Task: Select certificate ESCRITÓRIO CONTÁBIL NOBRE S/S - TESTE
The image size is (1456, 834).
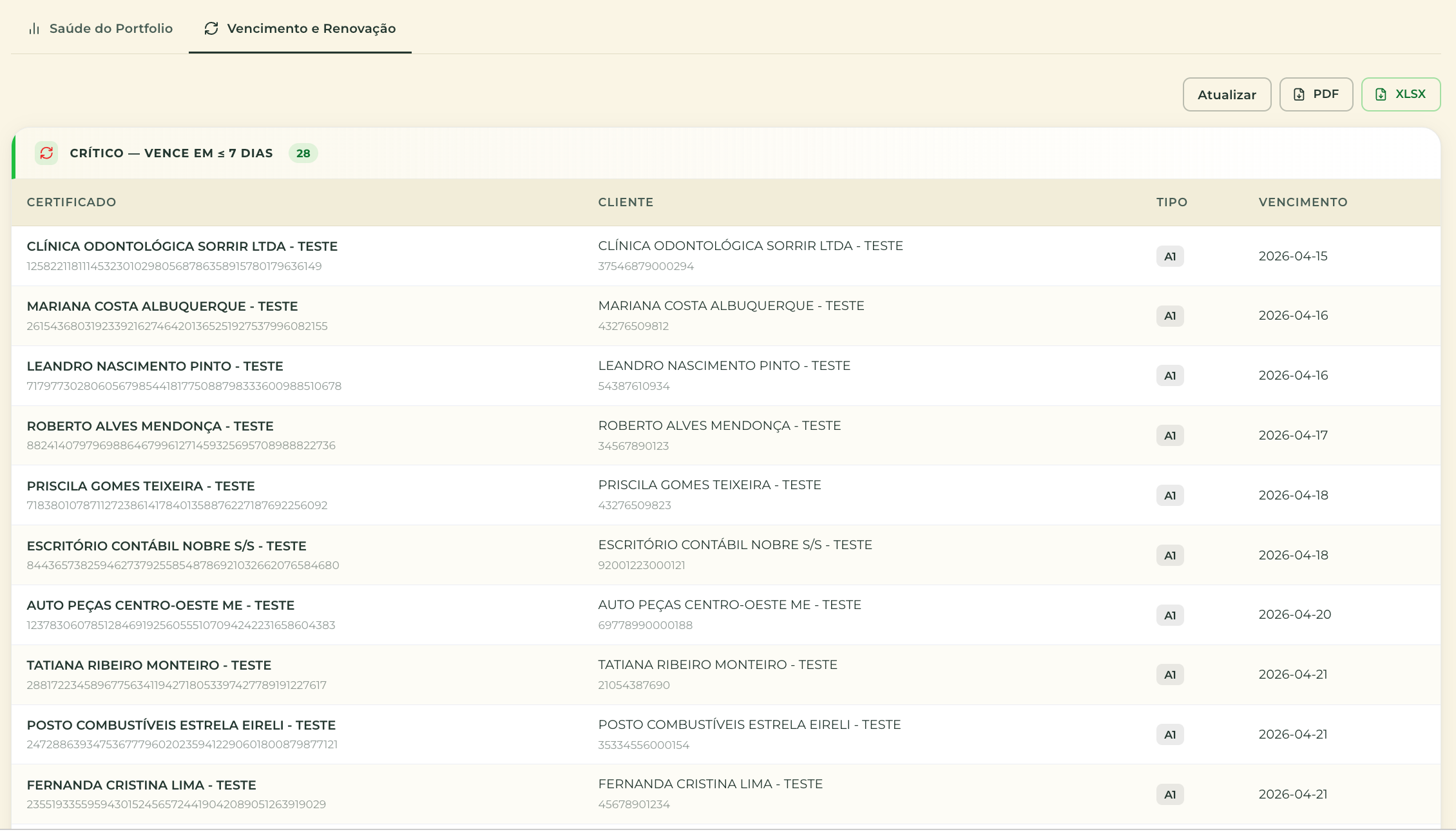Action: point(166,546)
